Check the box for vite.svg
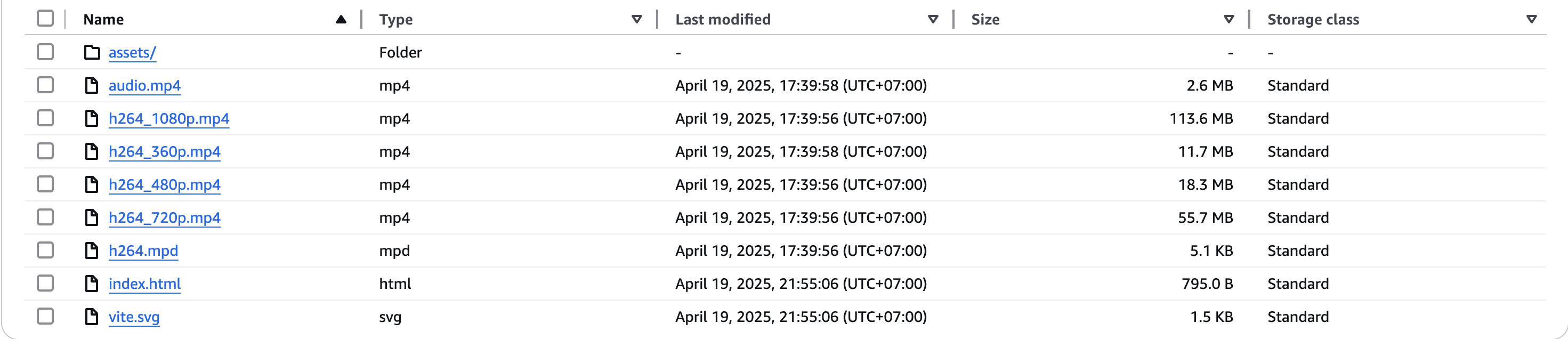The width and height of the screenshot is (1568, 339). (x=45, y=316)
